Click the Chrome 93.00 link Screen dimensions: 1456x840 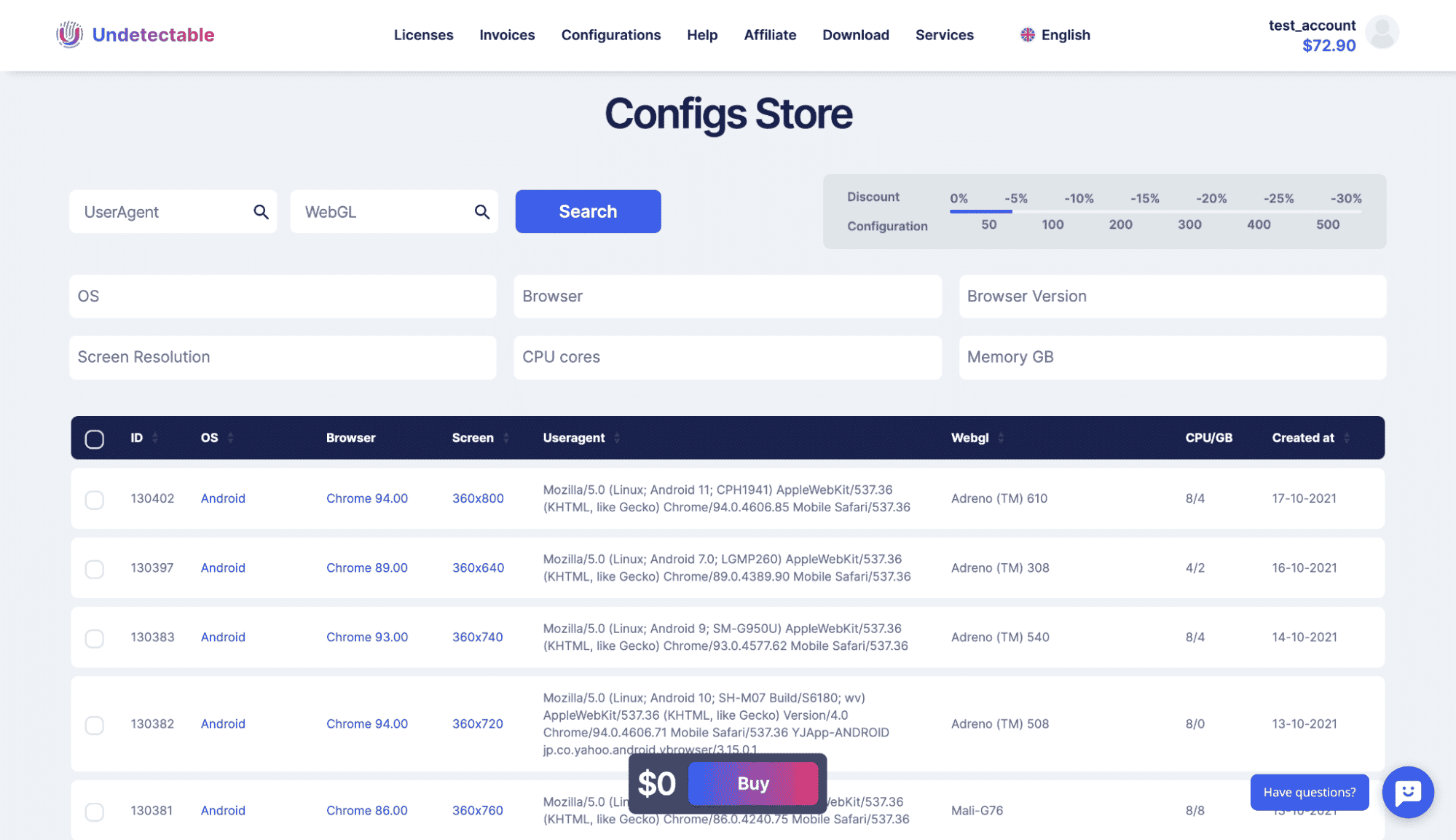[x=367, y=637]
